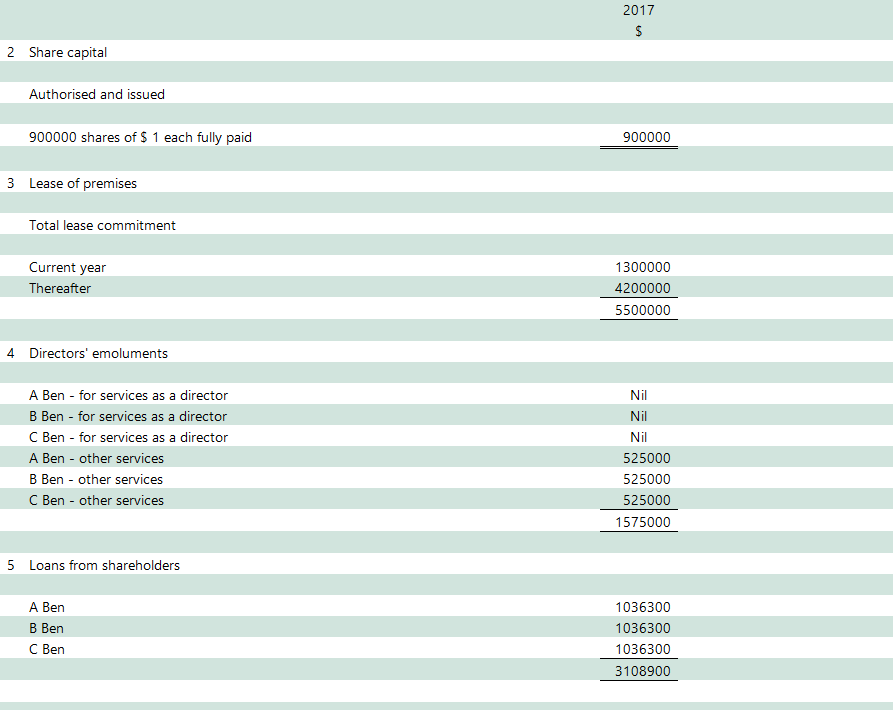The image size is (893, 710).
Task: Click the 'Authorised and issued' cell
Action: click(x=97, y=94)
